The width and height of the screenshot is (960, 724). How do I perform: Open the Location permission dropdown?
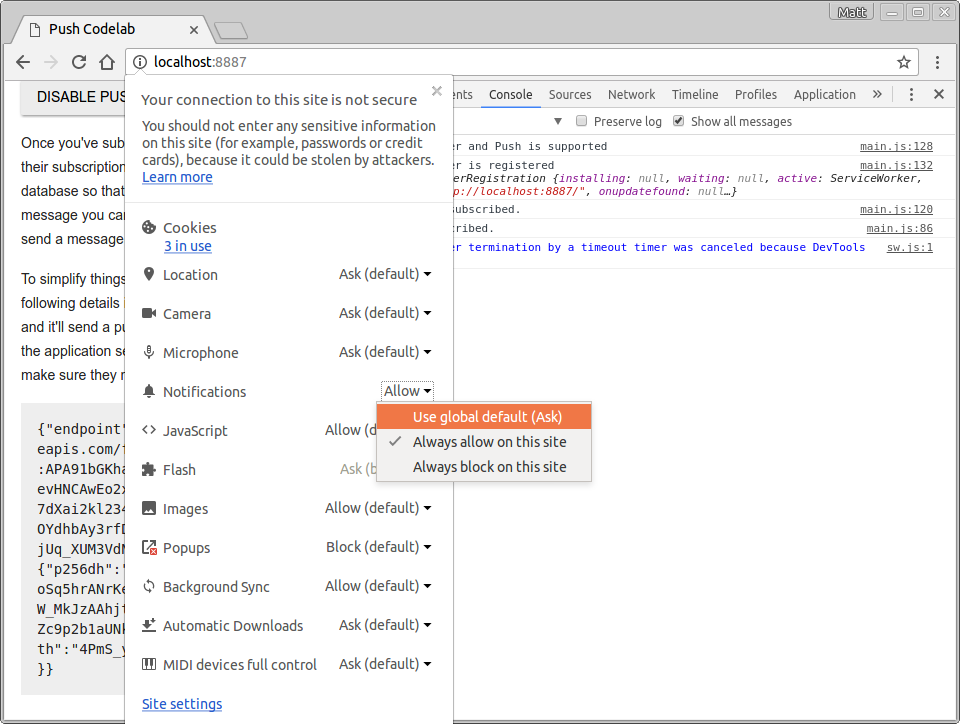[x=385, y=274]
